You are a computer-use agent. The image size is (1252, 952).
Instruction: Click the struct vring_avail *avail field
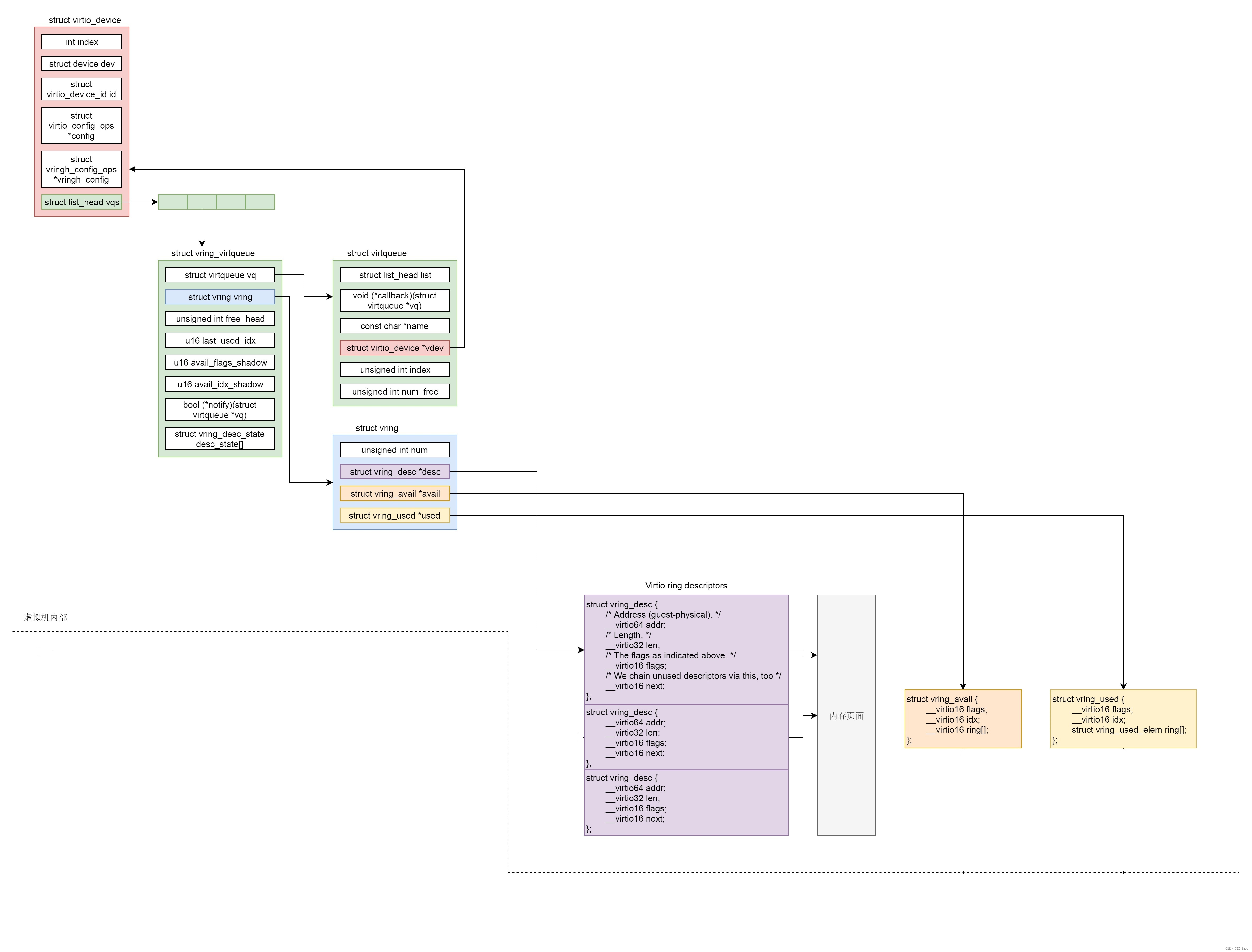[x=394, y=493]
